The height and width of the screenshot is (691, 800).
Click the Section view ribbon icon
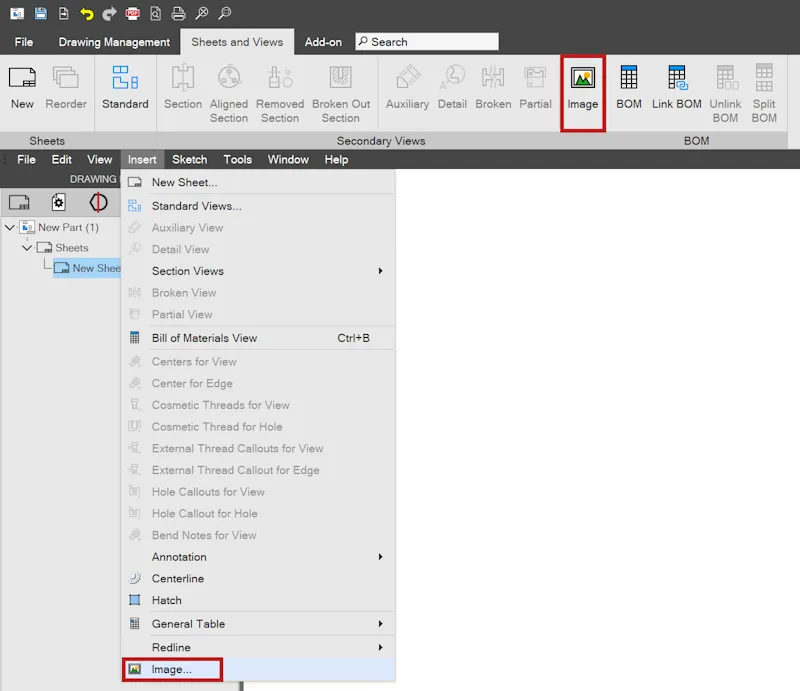183,87
